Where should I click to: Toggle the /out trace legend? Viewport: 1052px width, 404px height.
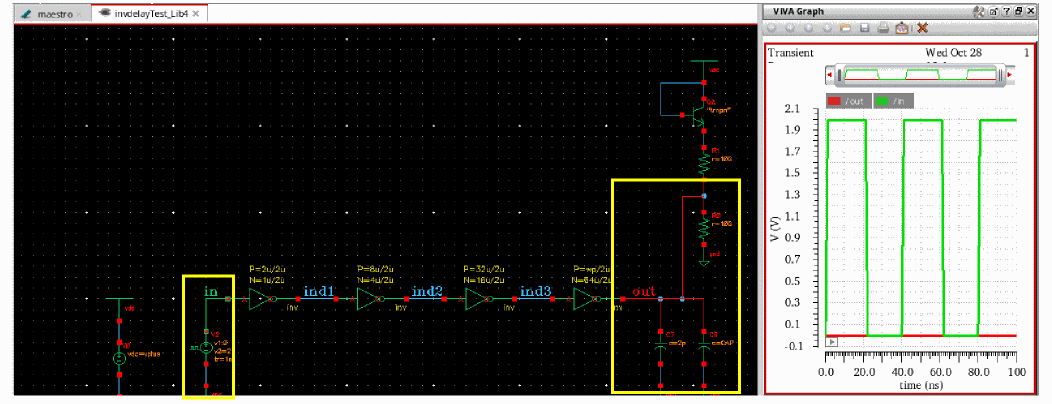pyautogui.click(x=849, y=101)
